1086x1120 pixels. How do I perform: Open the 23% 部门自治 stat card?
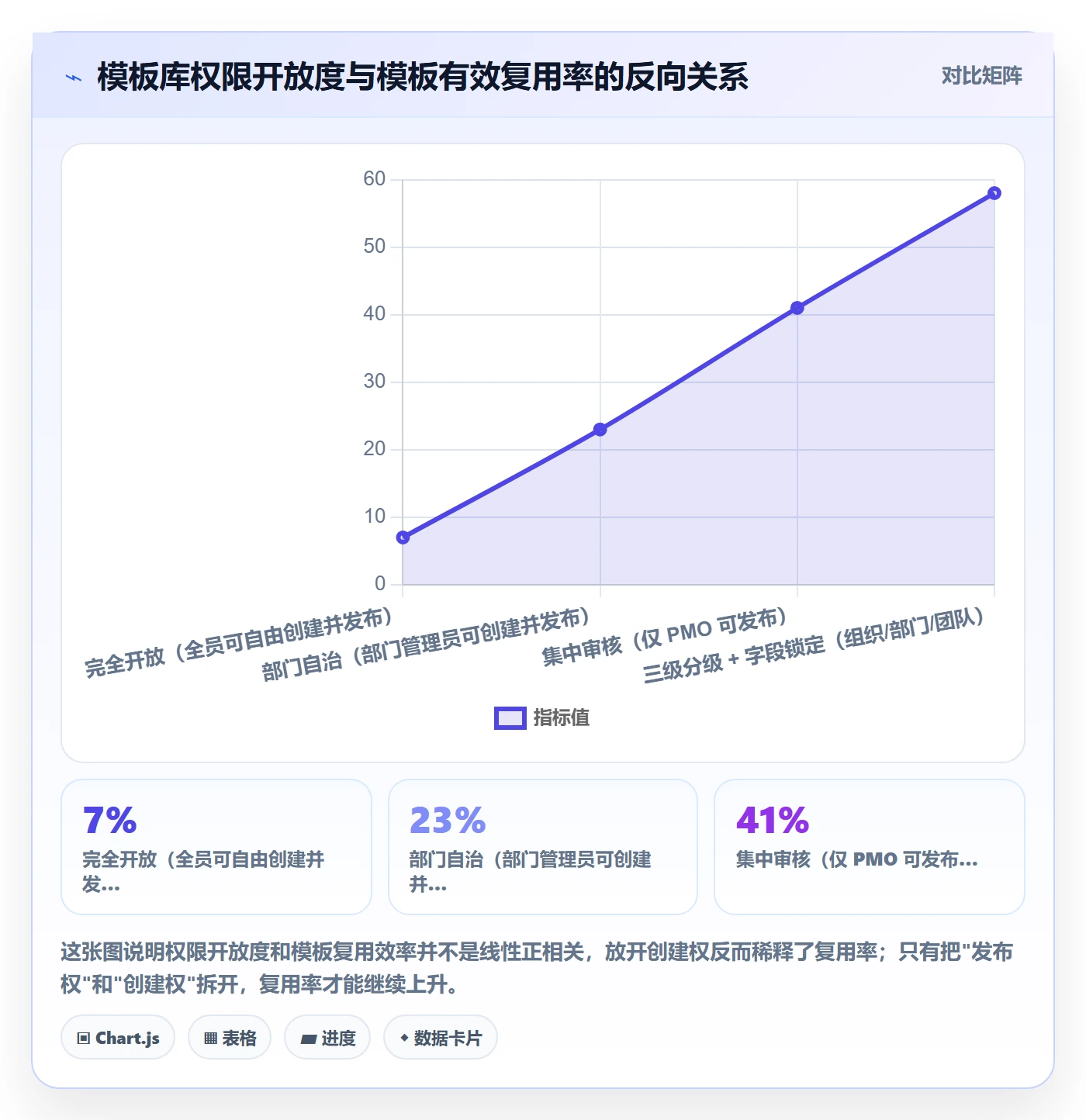click(x=543, y=847)
